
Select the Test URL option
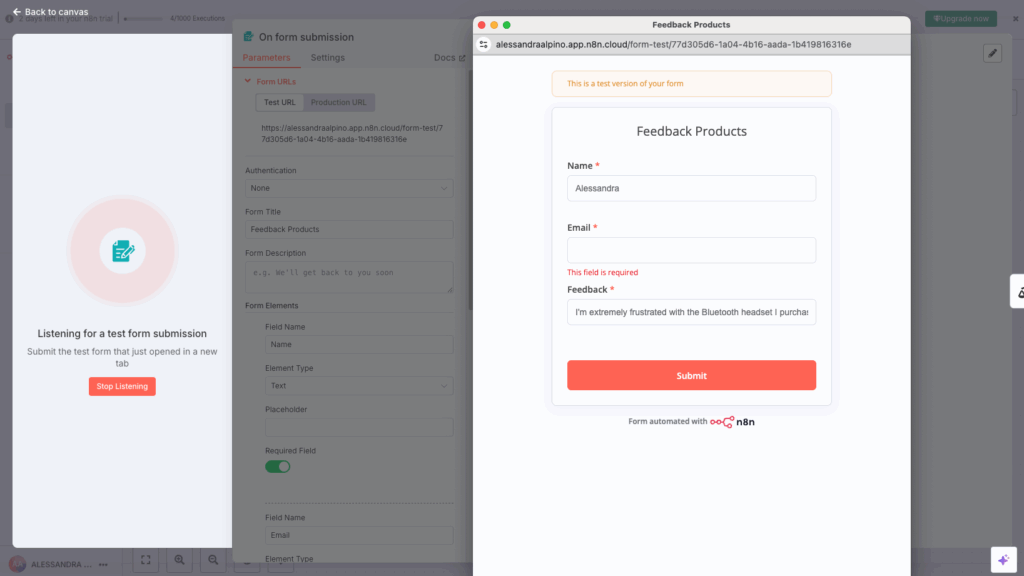tap(279, 102)
